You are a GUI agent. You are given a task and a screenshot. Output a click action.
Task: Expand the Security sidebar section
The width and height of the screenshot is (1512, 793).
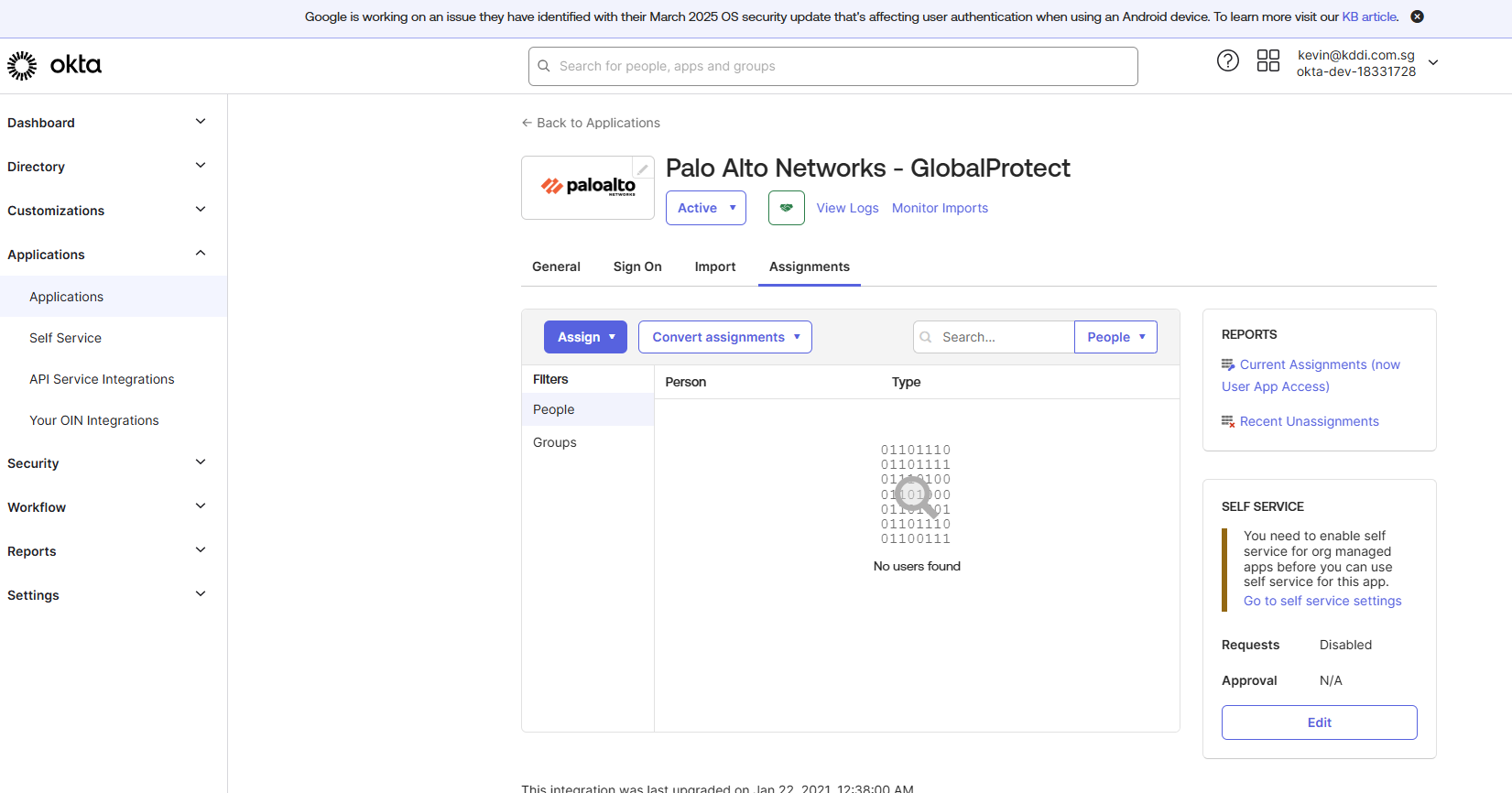201,462
